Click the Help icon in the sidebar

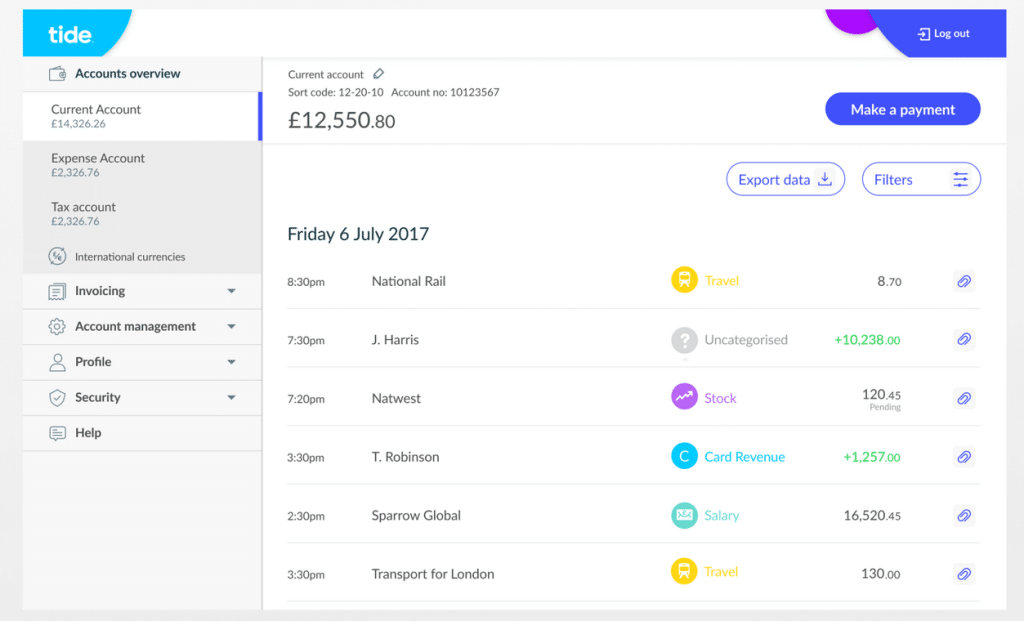(x=58, y=432)
